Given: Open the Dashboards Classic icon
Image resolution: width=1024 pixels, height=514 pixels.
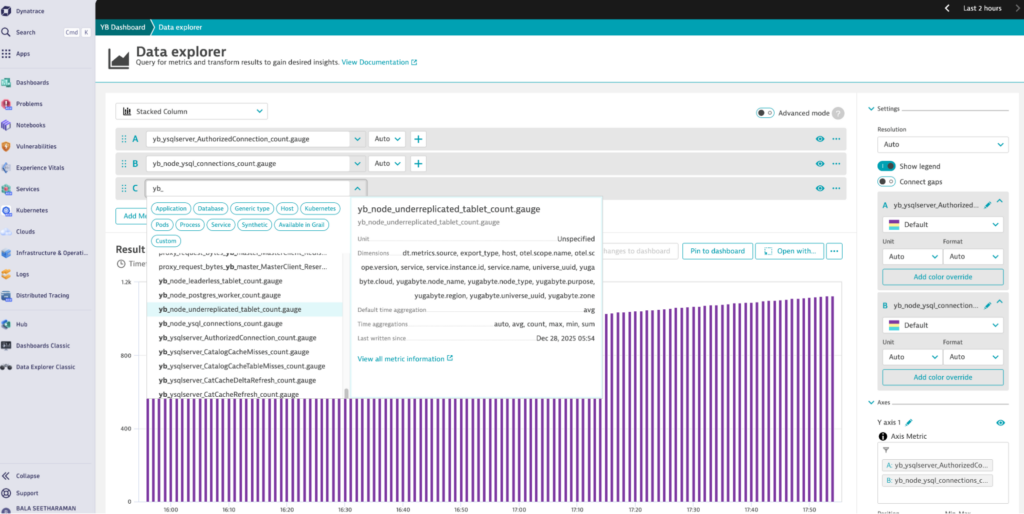Looking at the screenshot, I should tap(6, 345).
